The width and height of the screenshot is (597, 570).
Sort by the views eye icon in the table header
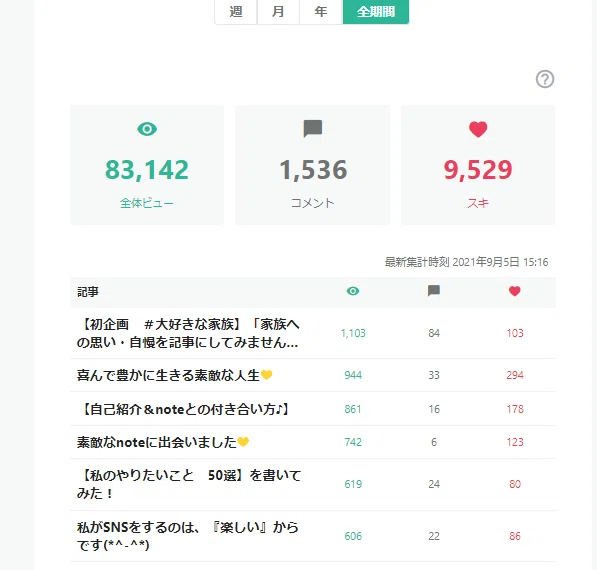353,291
